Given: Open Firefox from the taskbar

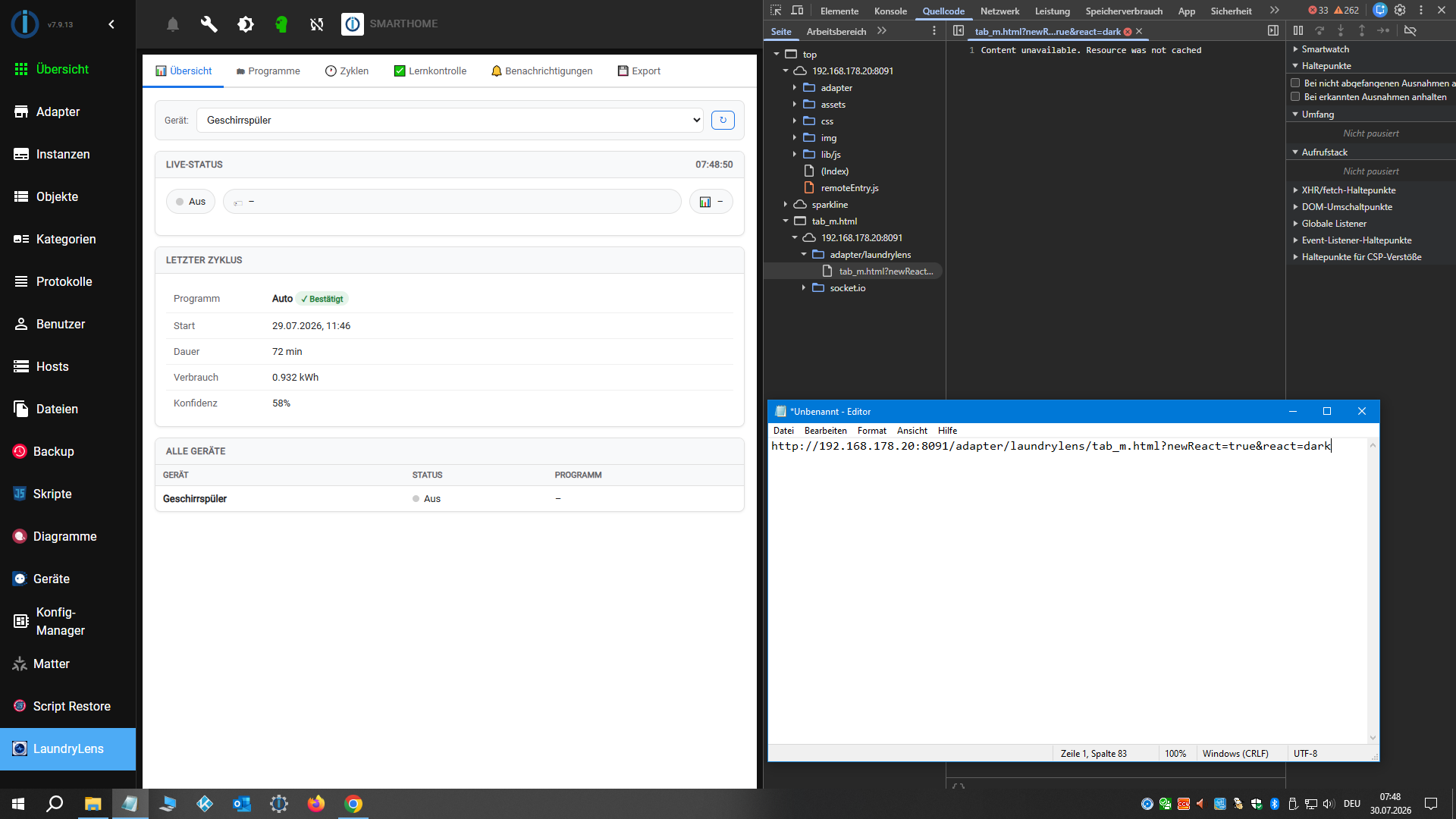Looking at the screenshot, I should coord(316,804).
